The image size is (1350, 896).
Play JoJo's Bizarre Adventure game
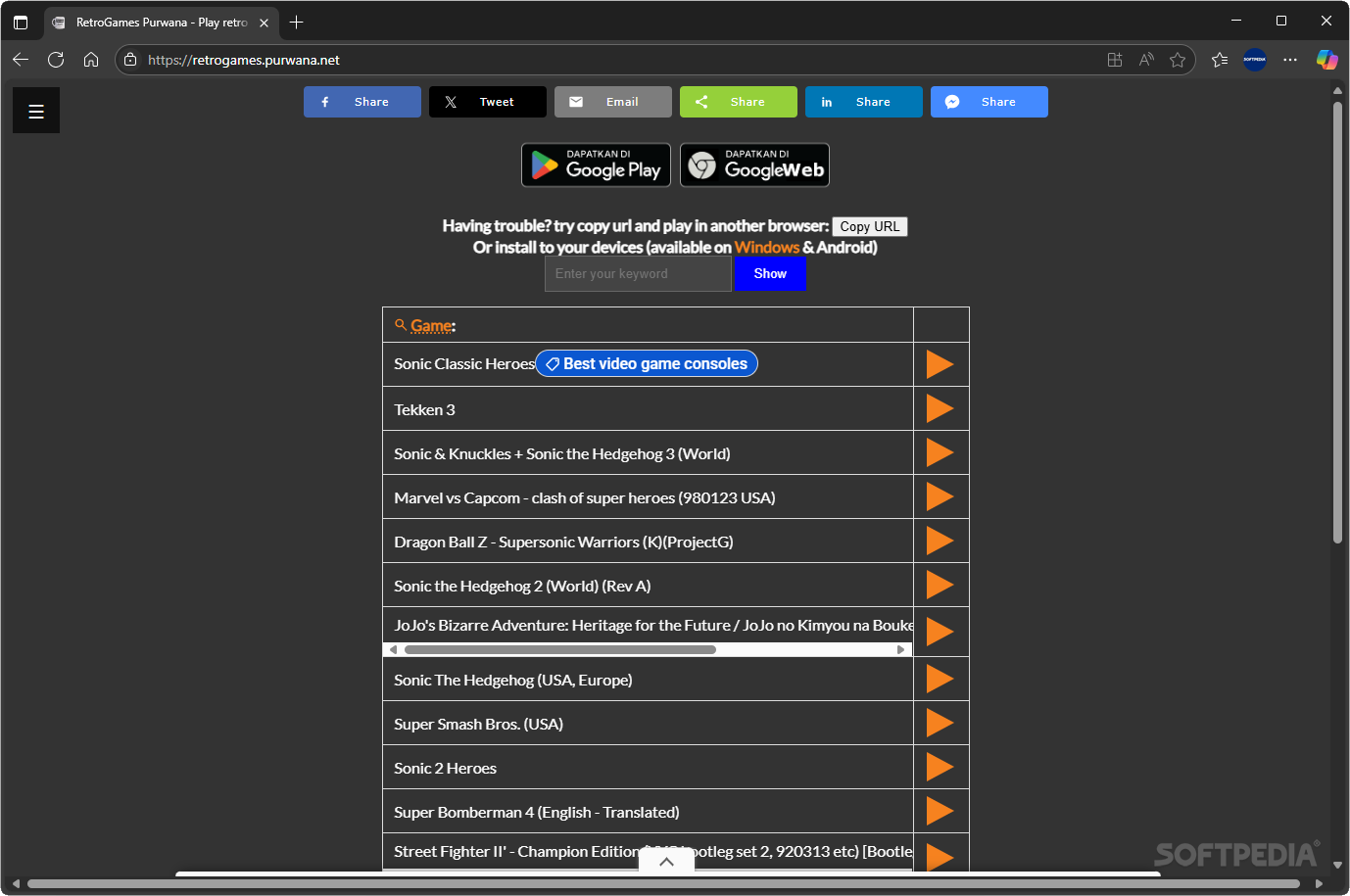[x=940, y=632]
